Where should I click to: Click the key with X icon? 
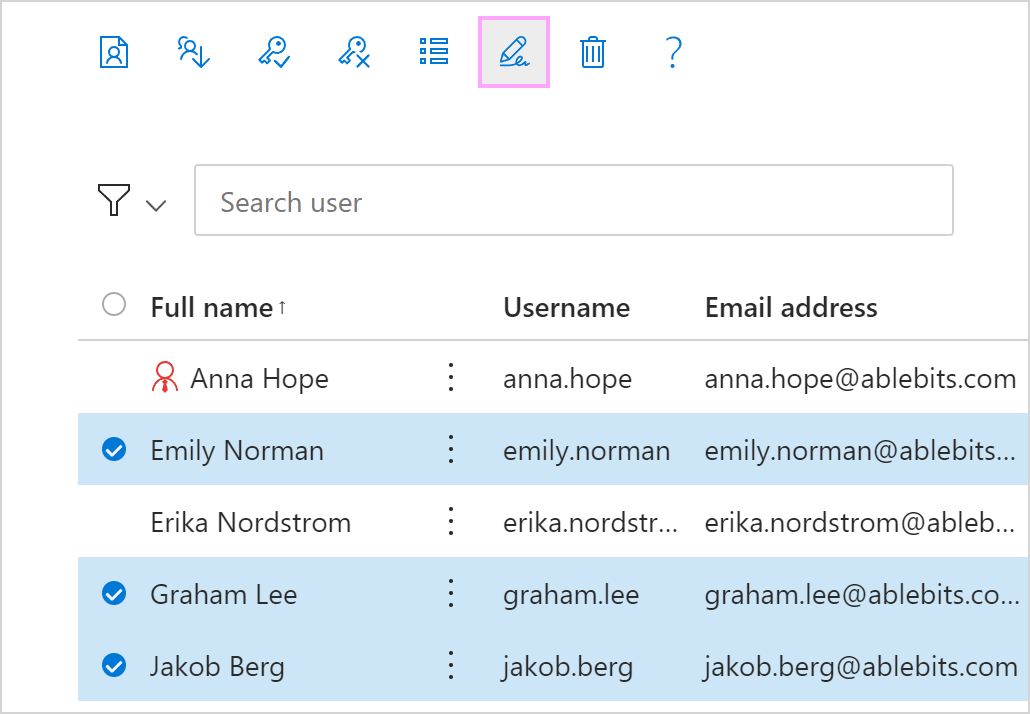pyautogui.click(x=354, y=52)
